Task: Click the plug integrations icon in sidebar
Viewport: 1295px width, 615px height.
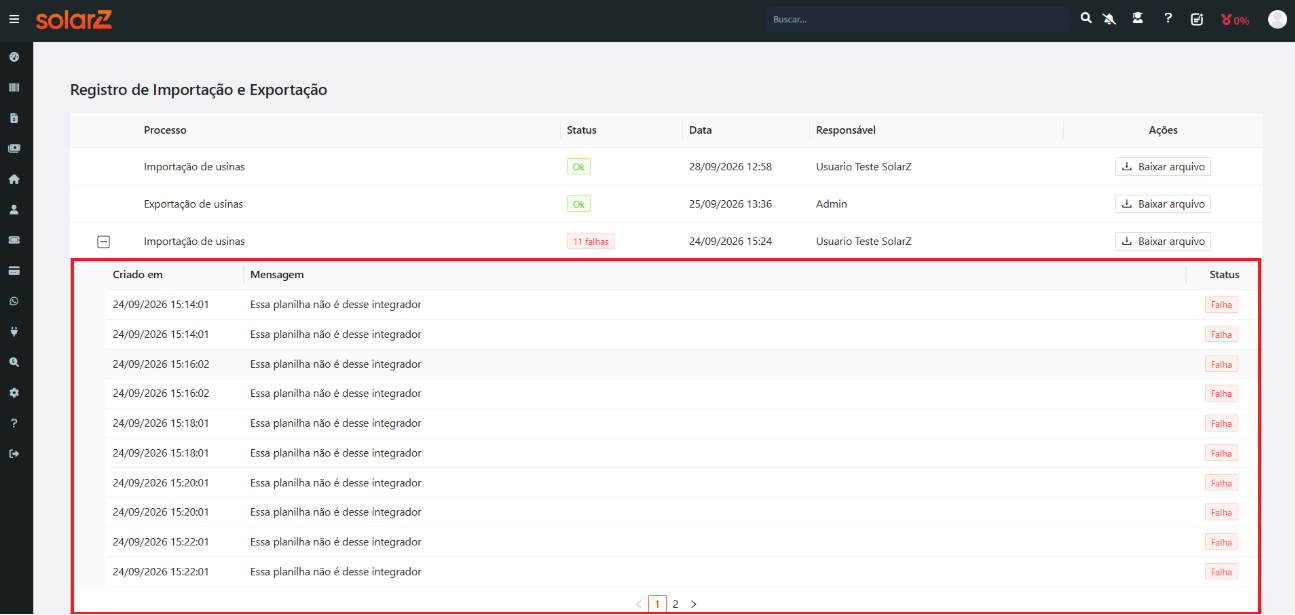Action: (x=14, y=331)
